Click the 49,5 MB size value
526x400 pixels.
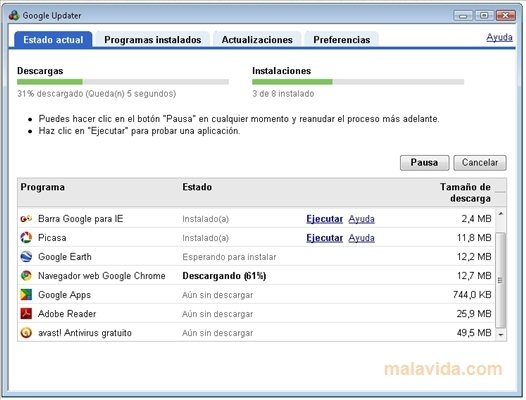[474, 333]
